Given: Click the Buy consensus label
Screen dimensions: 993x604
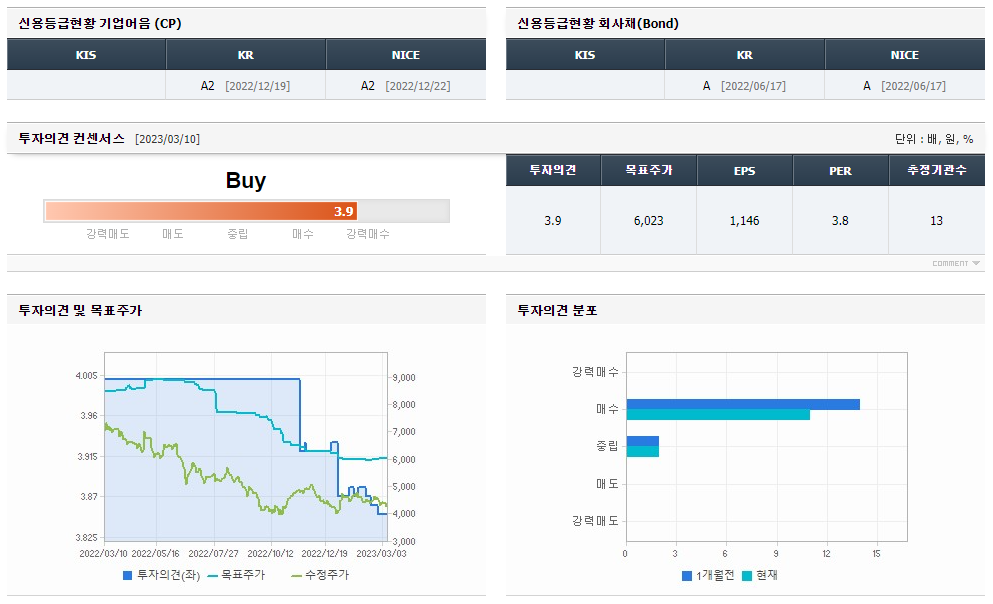Looking at the screenshot, I should point(246,180).
